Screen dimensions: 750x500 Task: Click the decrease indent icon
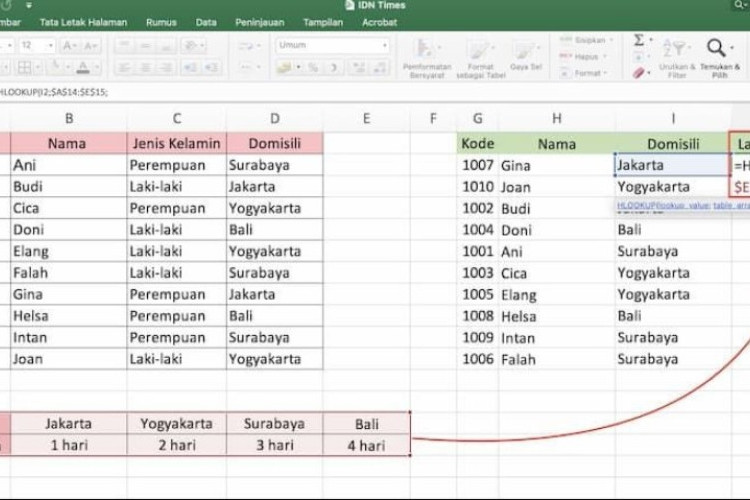pos(190,67)
